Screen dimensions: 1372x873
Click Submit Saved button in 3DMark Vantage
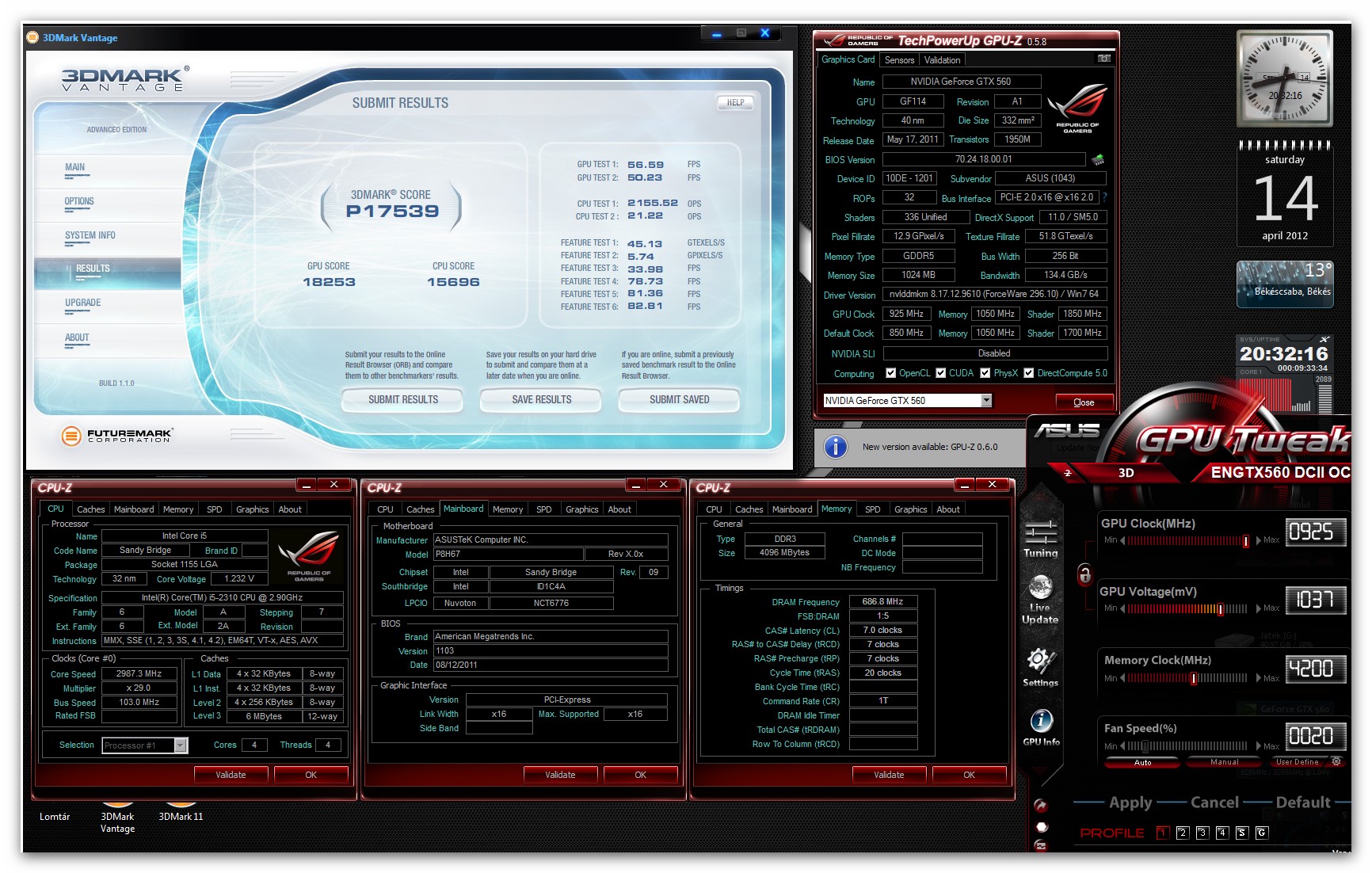pos(679,400)
